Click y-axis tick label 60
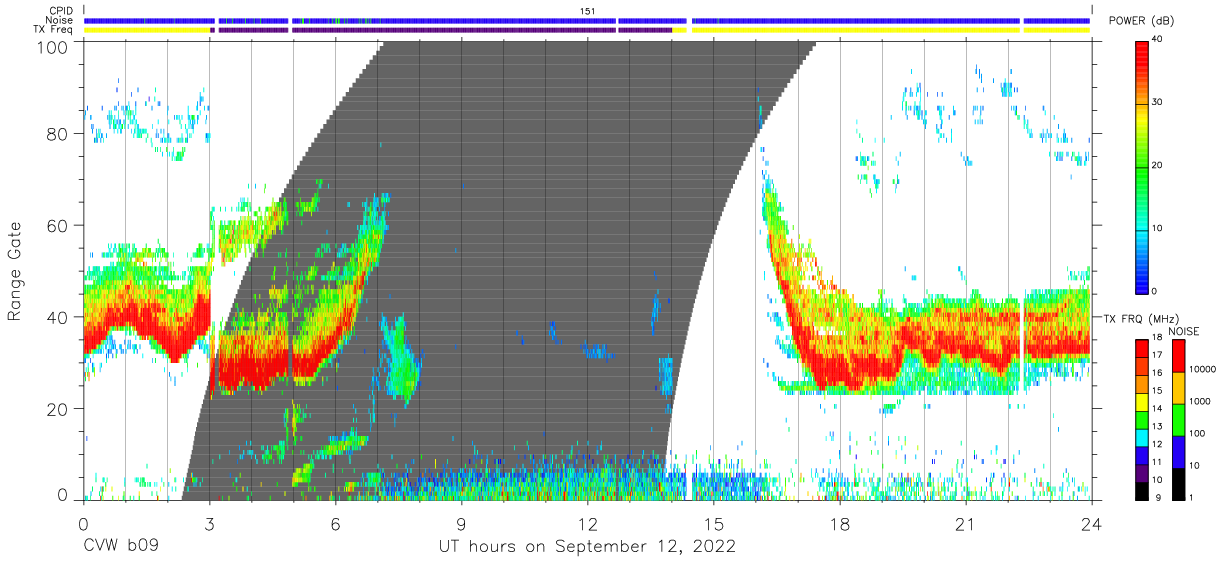The height and width of the screenshot is (567, 1228). (x=58, y=227)
